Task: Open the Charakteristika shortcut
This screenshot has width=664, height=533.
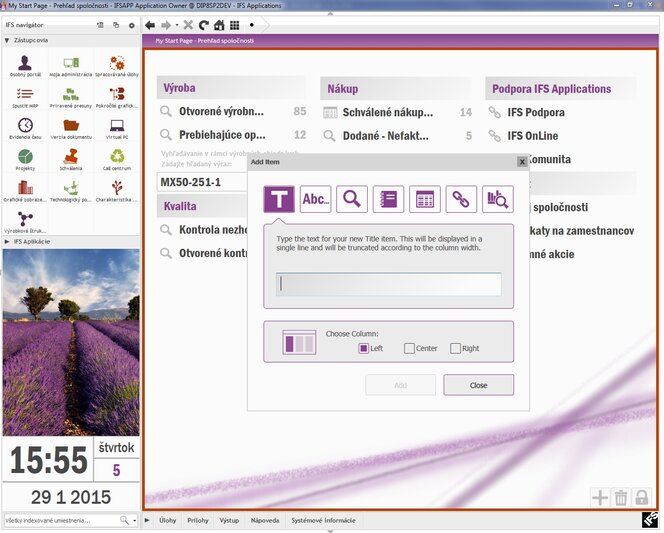Action: (x=117, y=191)
